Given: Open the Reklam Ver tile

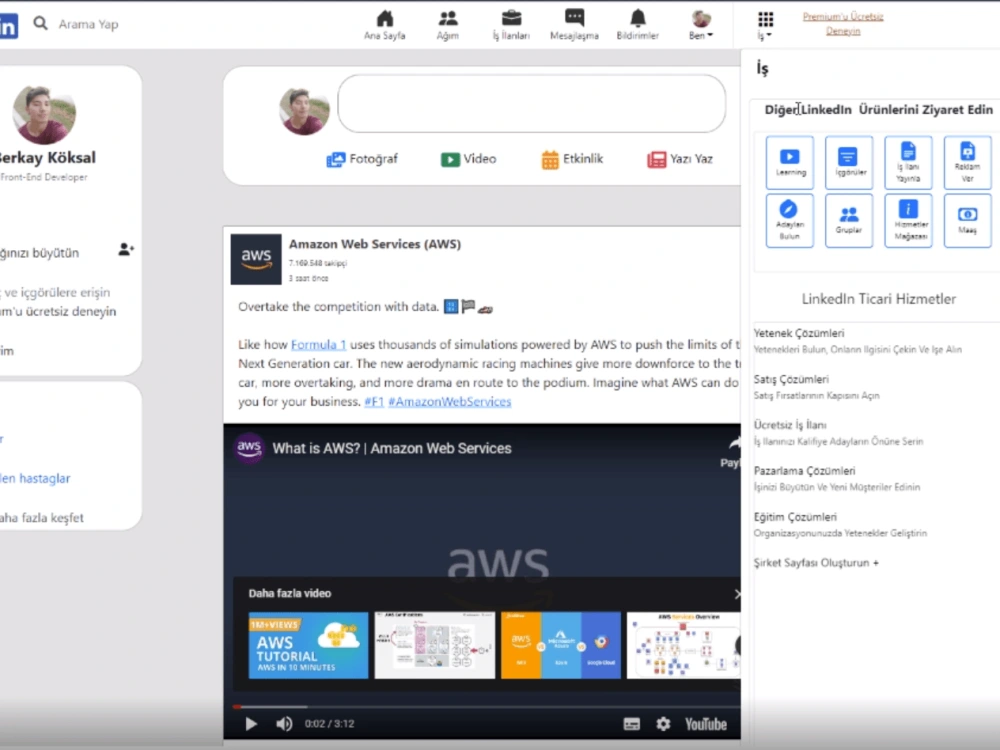Looking at the screenshot, I should tap(967, 162).
